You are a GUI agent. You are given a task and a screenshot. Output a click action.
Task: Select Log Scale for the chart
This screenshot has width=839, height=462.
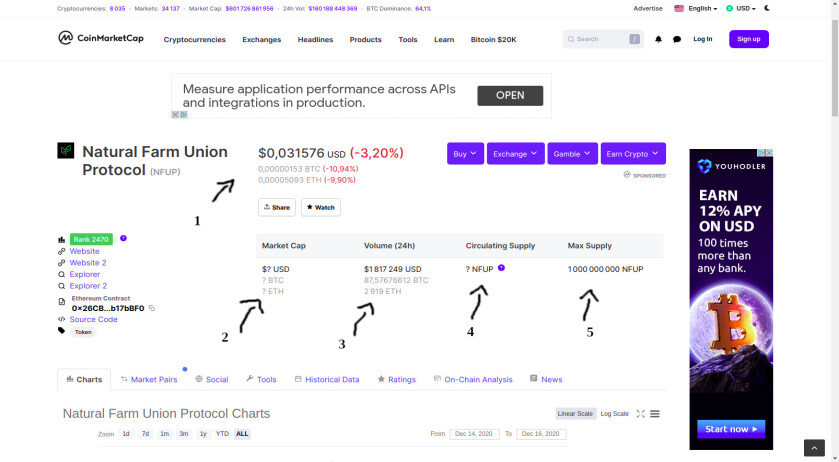click(614, 413)
